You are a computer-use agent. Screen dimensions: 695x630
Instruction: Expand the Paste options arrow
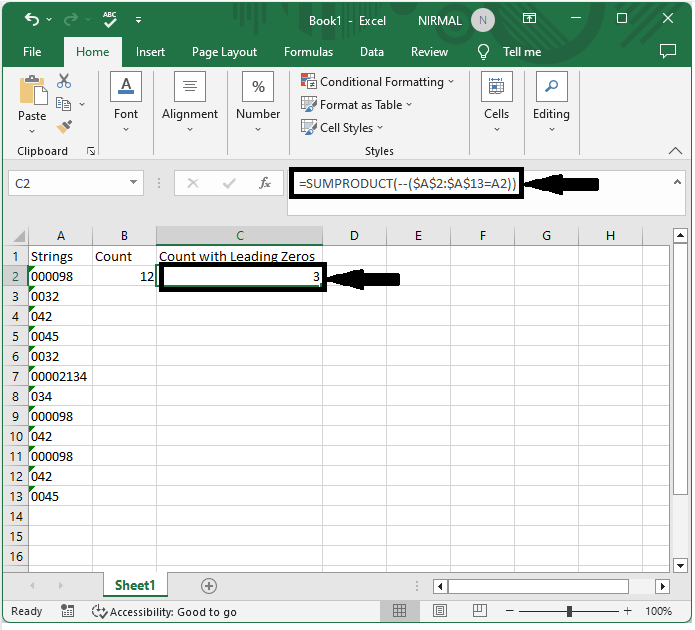coord(32,131)
